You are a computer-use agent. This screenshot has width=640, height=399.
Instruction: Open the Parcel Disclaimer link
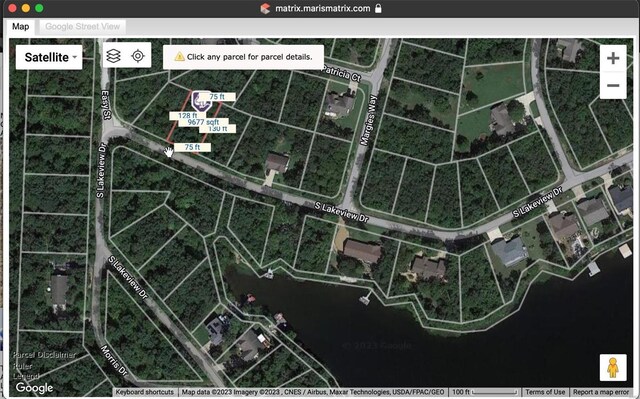tap(44, 355)
